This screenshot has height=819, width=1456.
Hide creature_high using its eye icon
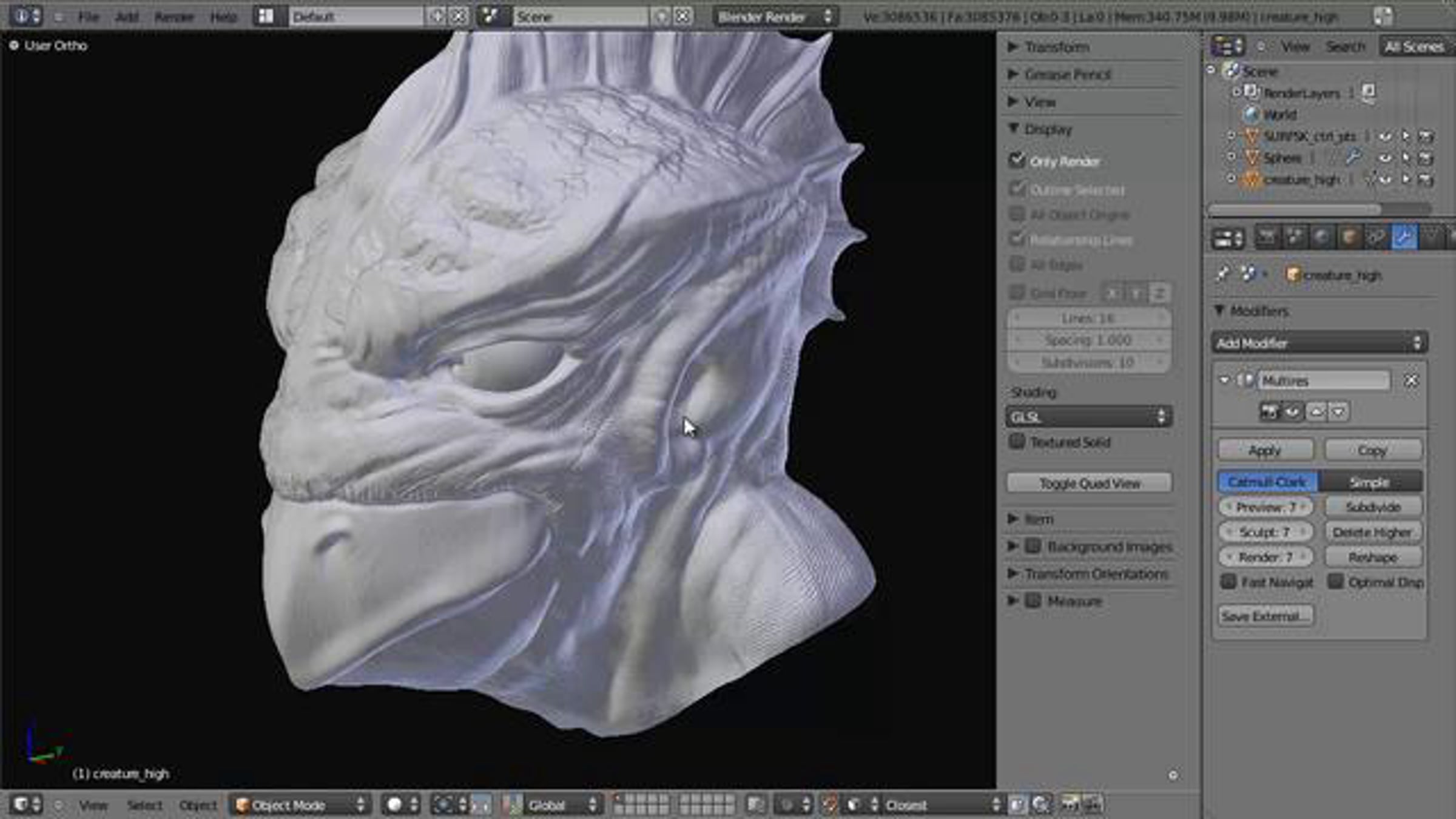tap(1385, 180)
